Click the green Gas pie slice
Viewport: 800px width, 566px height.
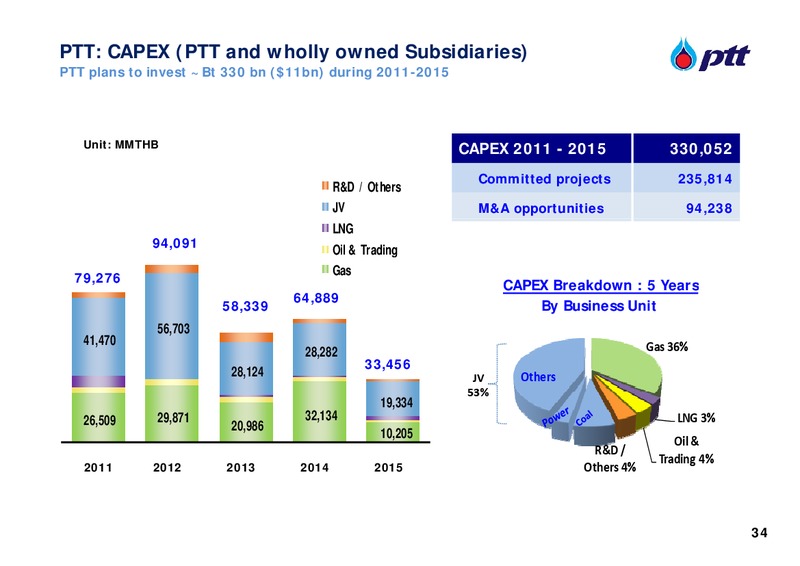(x=629, y=365)
